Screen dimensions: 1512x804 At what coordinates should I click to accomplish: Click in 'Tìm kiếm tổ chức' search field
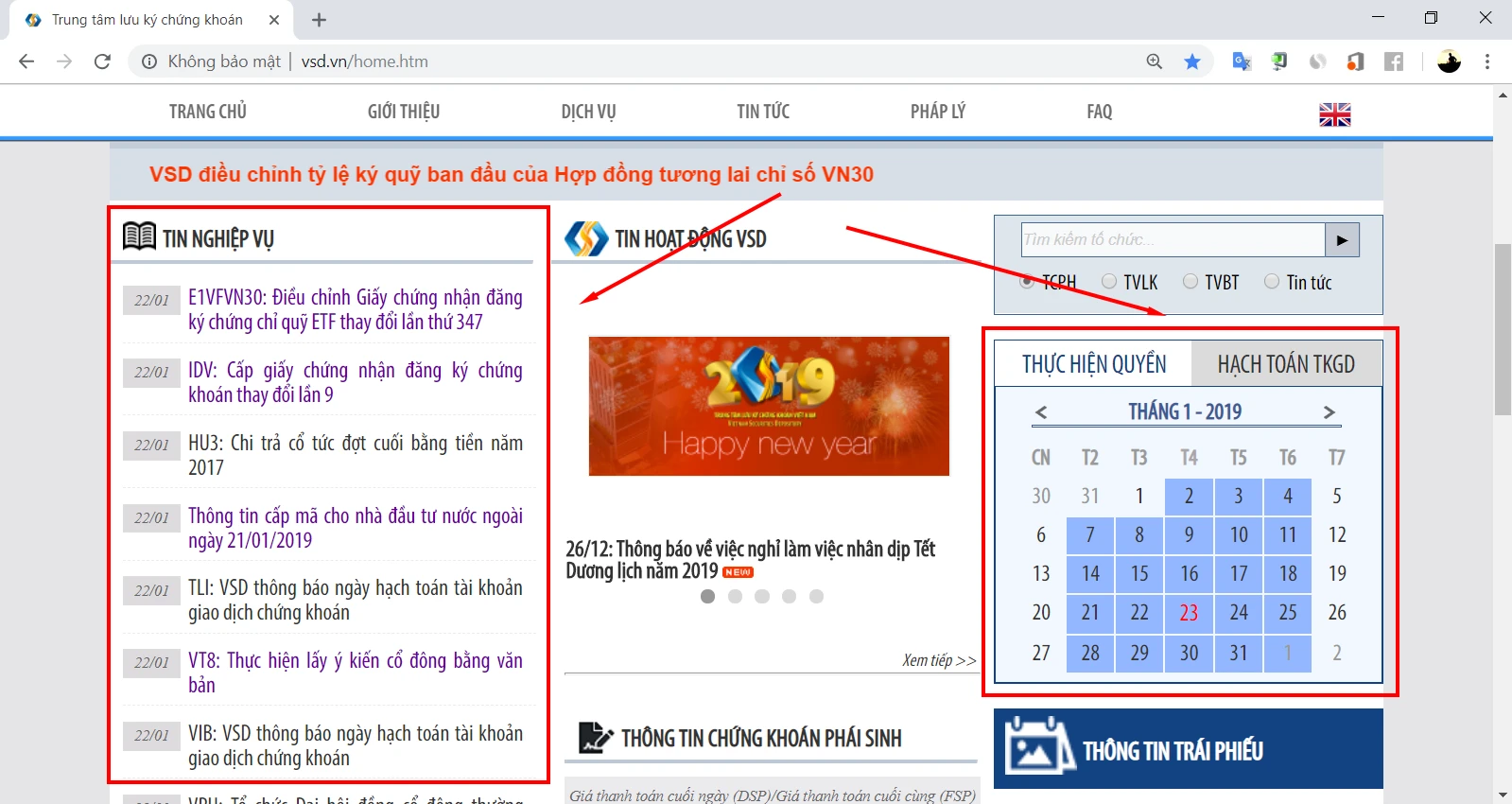point(1173,240)
